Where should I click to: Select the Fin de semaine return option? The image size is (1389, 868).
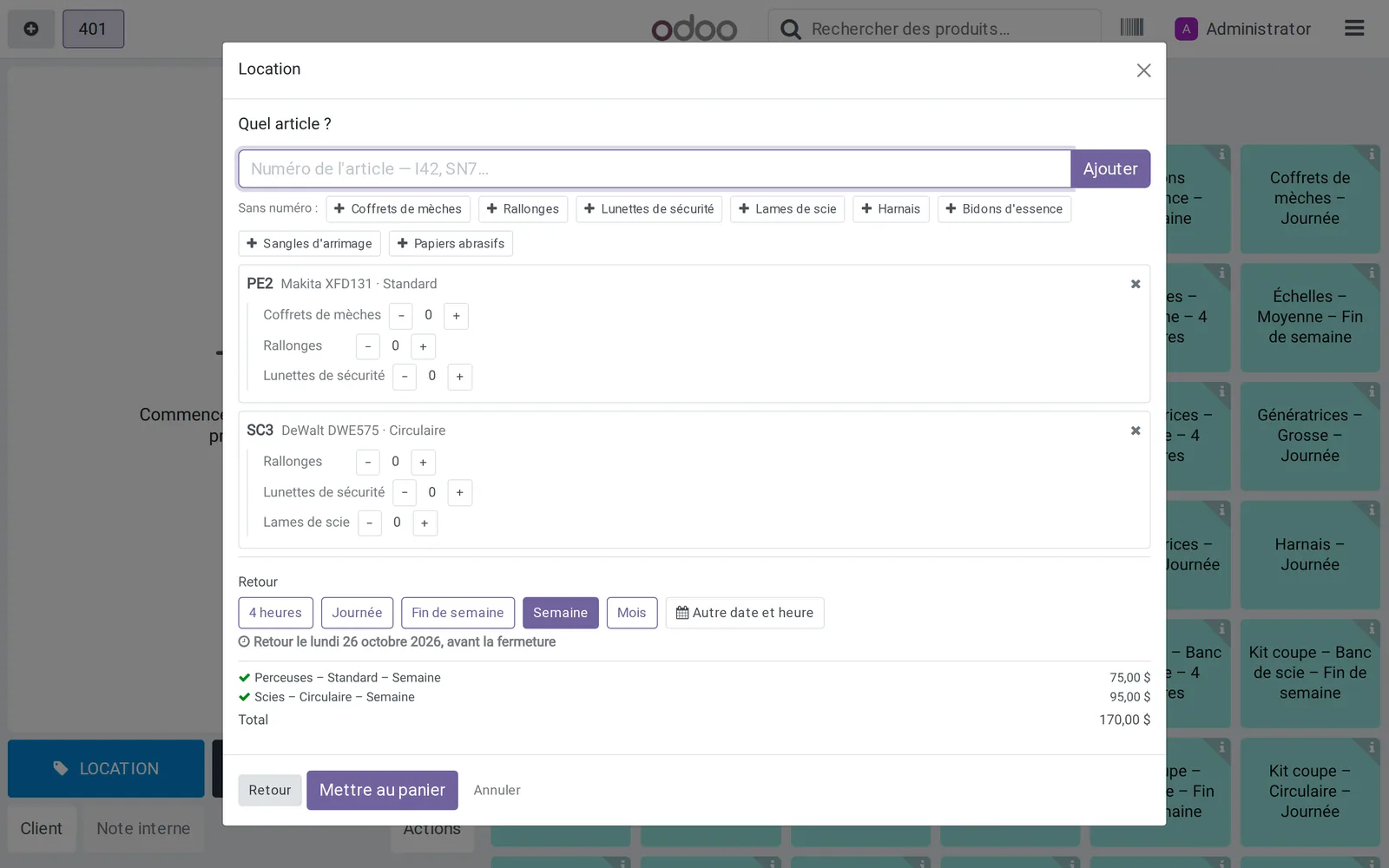pyautogui.click(x=458, y=613)
